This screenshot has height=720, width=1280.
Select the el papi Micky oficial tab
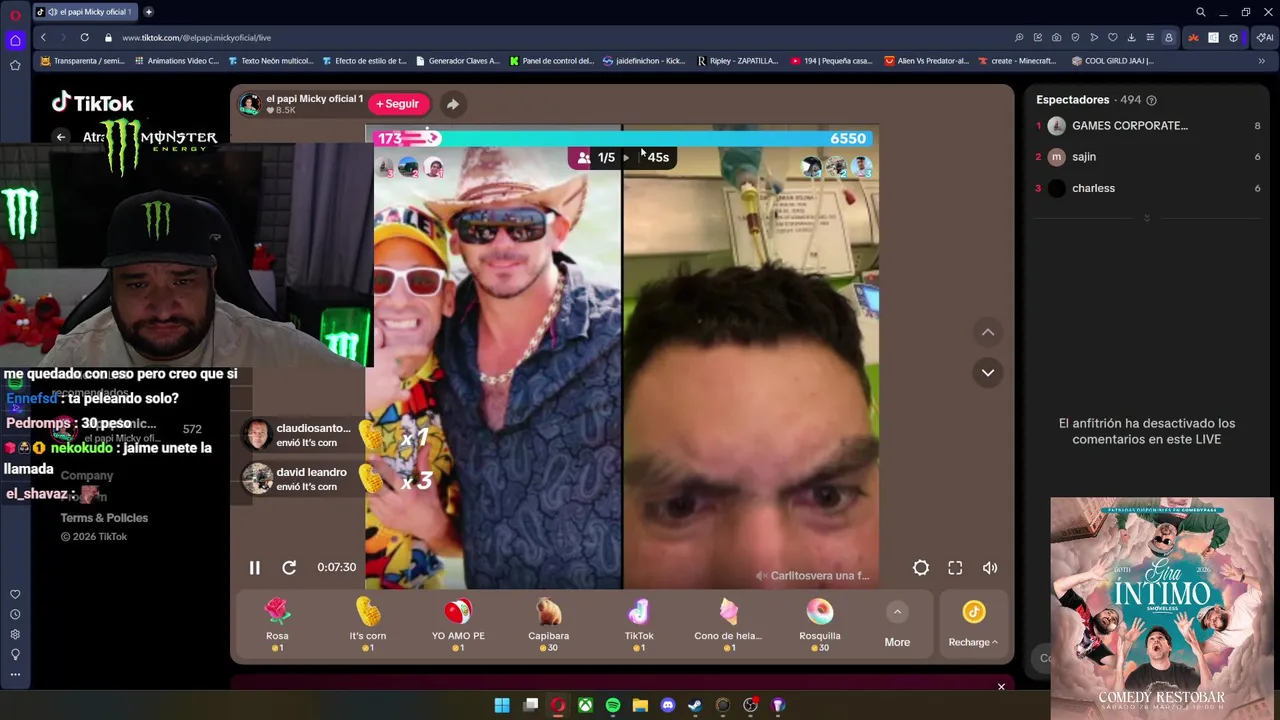coord(87,12)
